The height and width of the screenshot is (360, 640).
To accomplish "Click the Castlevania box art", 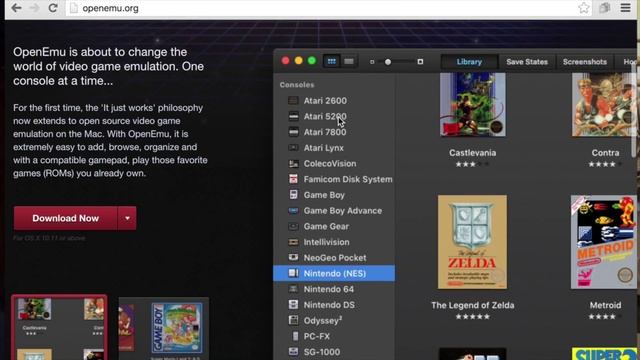I will (x=473, y=104).
